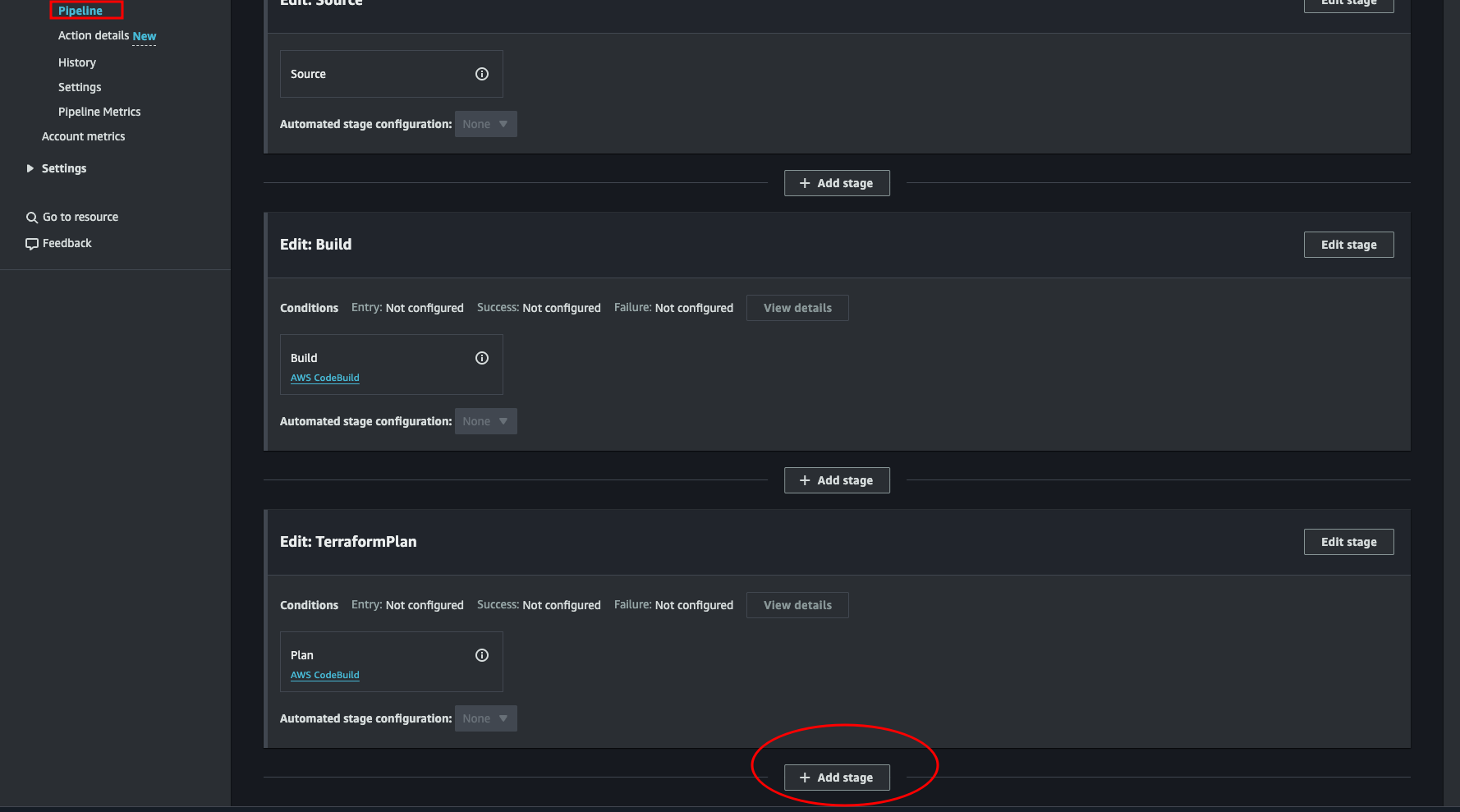Click the Feedback speech bubble icon
The image size is (1460, 812).
tap(32, 244)
